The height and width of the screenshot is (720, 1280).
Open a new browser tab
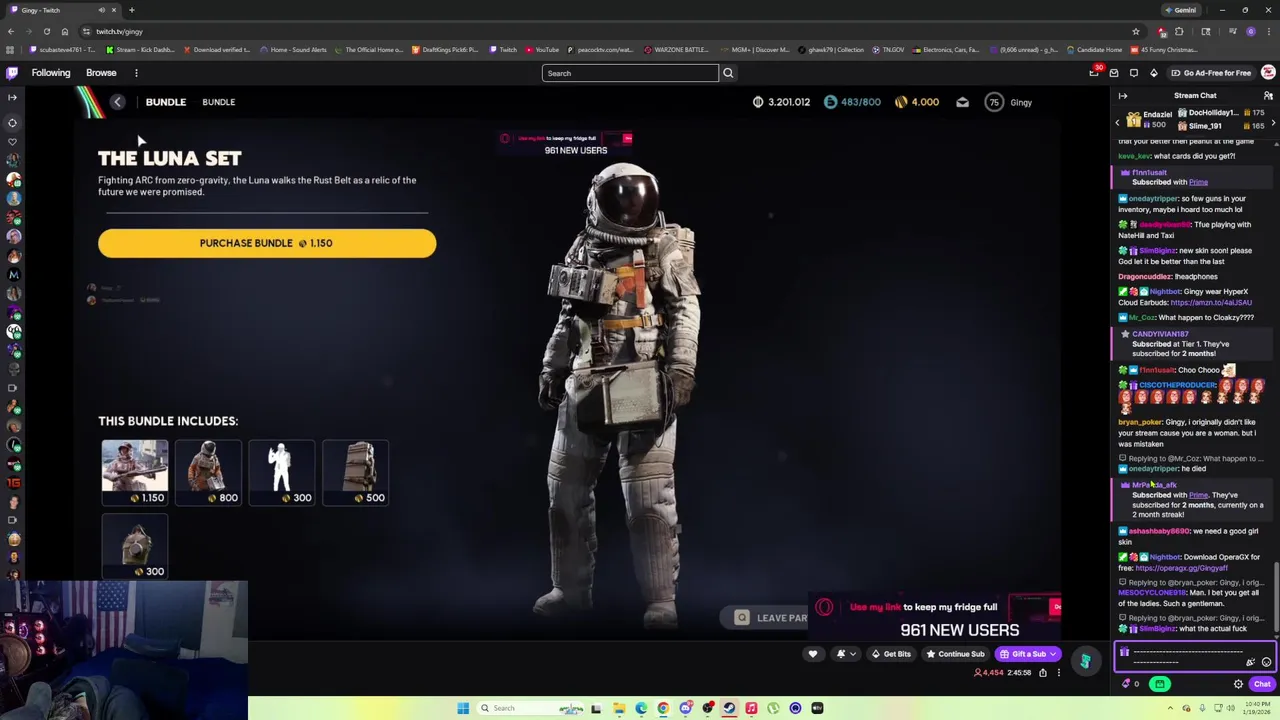131,10
